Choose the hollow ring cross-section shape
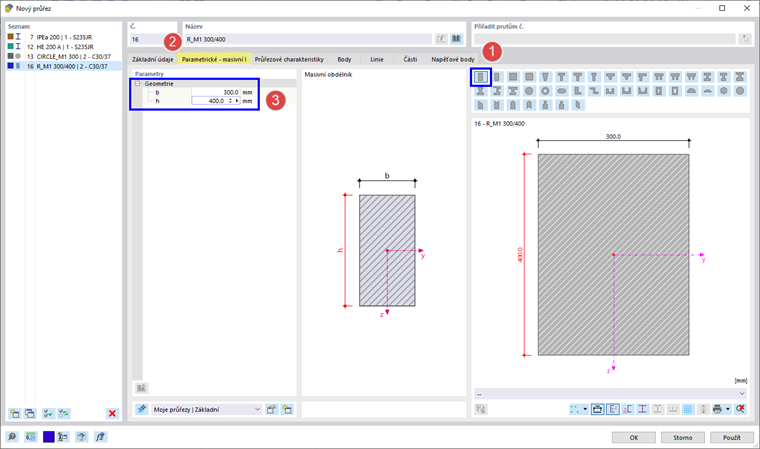Image resolution: width=760 pixels, height=449 pixels. coord(545,91)
